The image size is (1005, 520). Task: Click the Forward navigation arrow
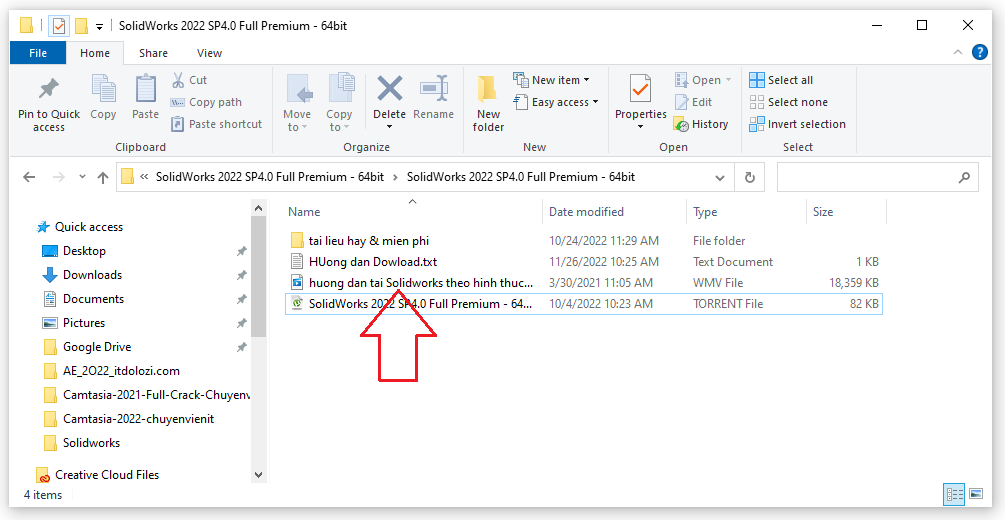click(59, 178)
